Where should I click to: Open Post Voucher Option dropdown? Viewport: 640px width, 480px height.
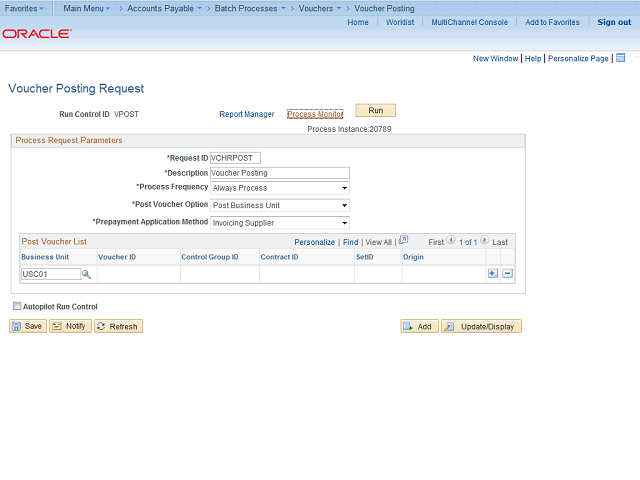click(280, 205)
